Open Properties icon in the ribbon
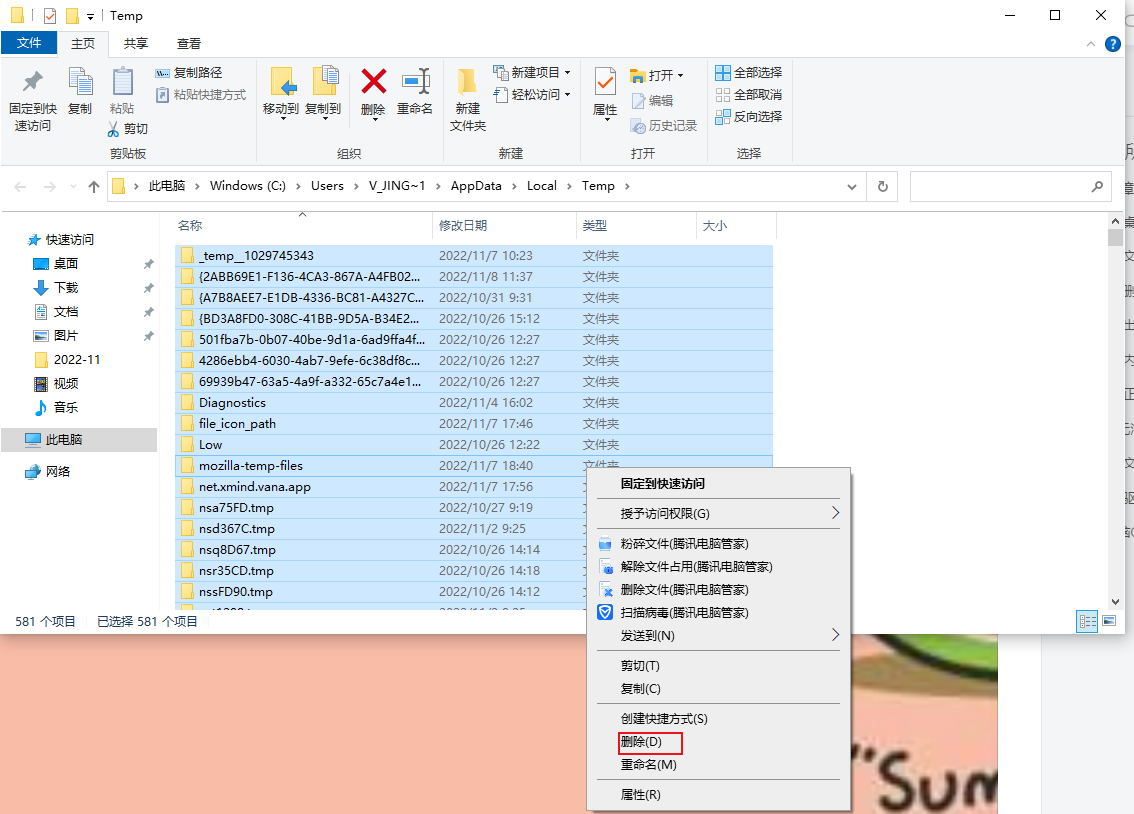The height and width of the screenshot is (814, 1134). 605,83
